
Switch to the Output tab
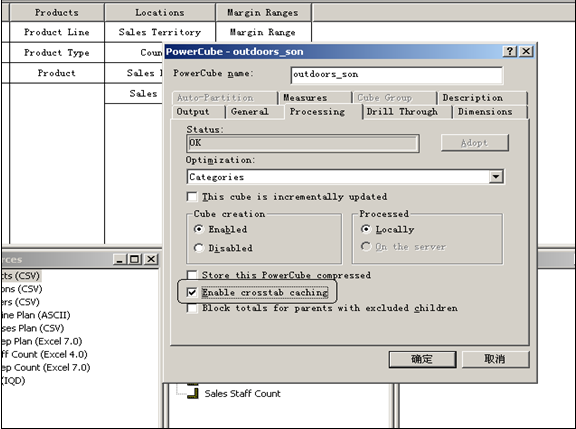point(198,112)
